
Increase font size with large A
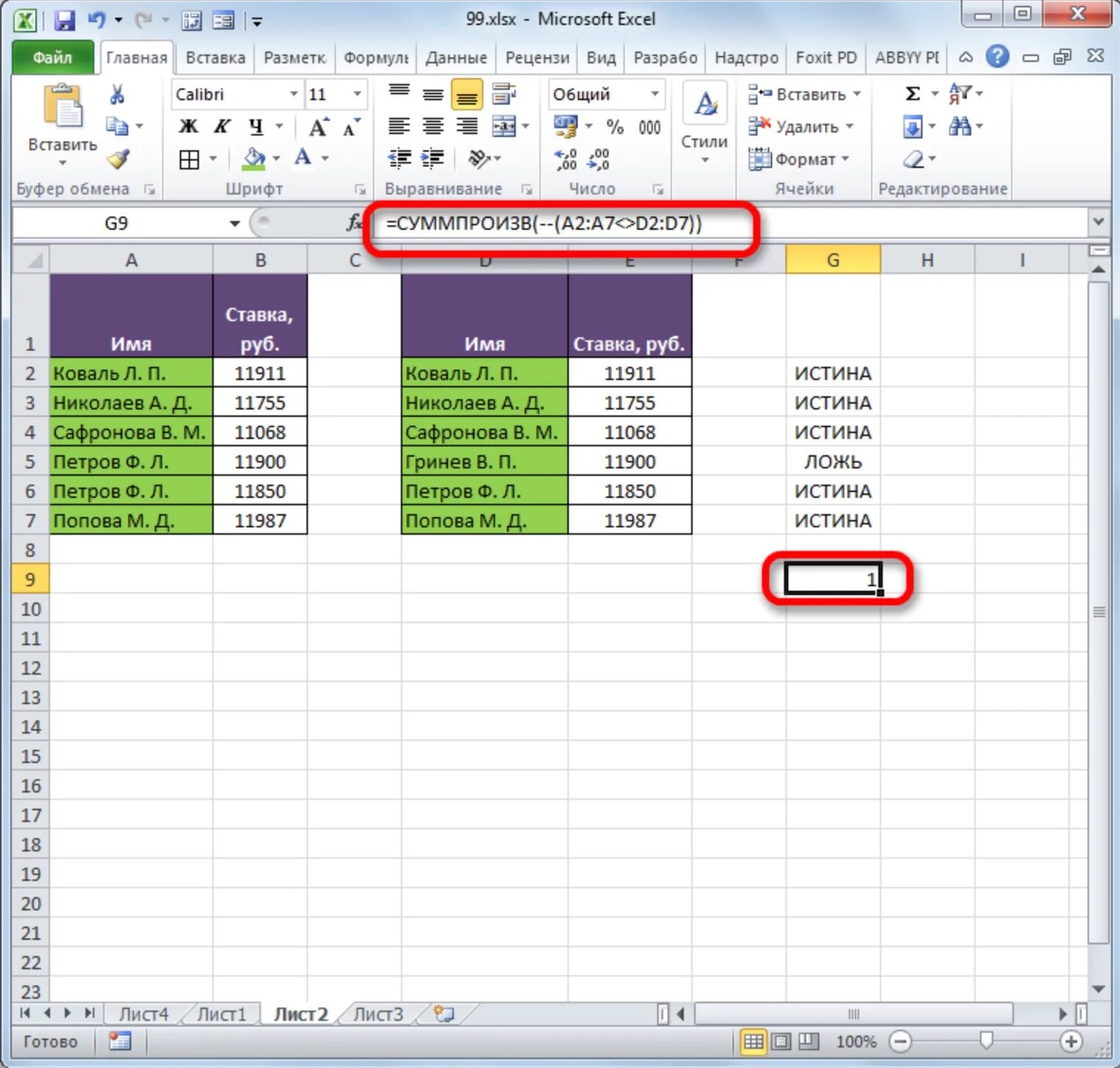click(318, 127)
